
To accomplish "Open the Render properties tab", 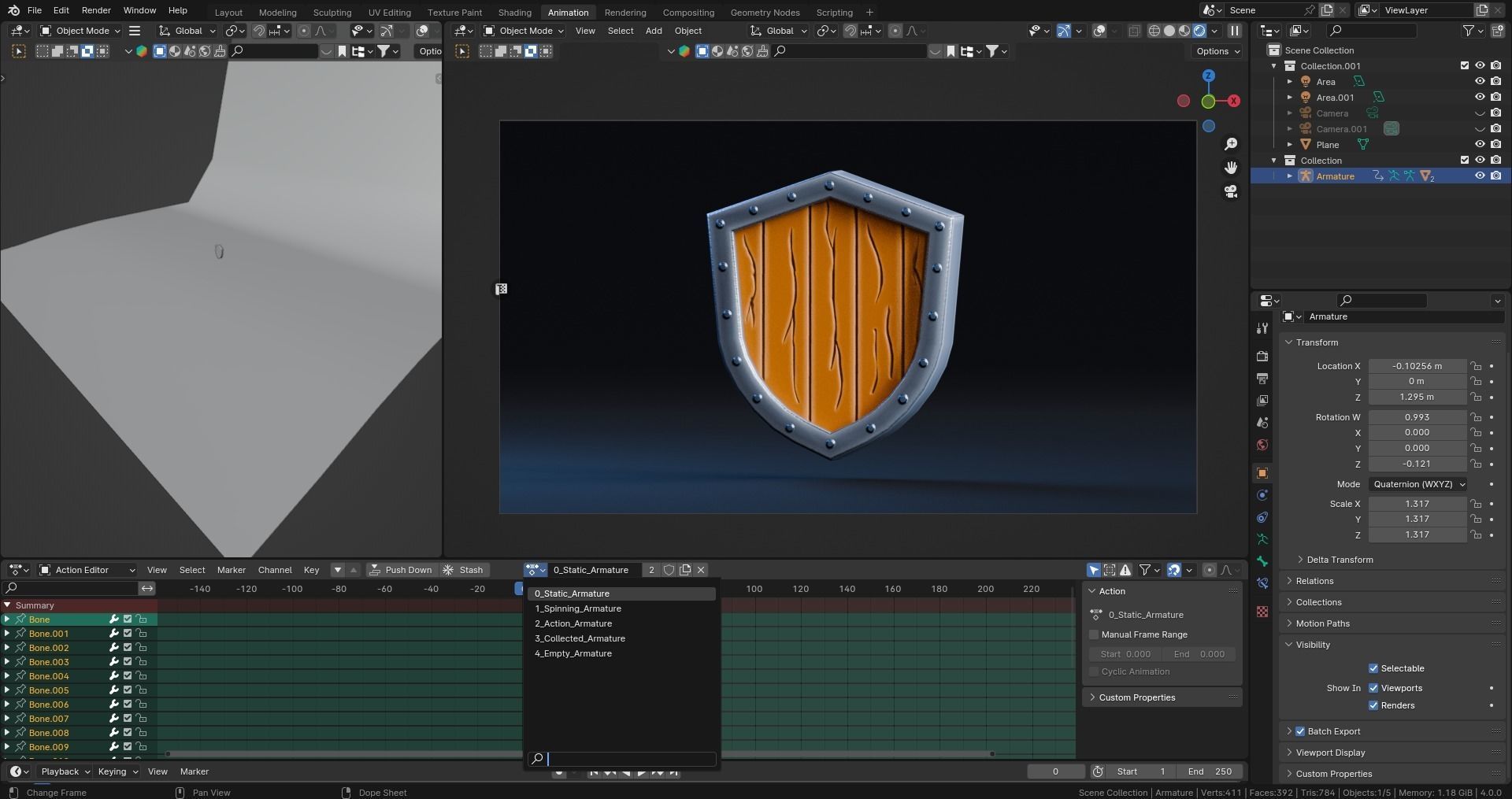I will 1262,356.
